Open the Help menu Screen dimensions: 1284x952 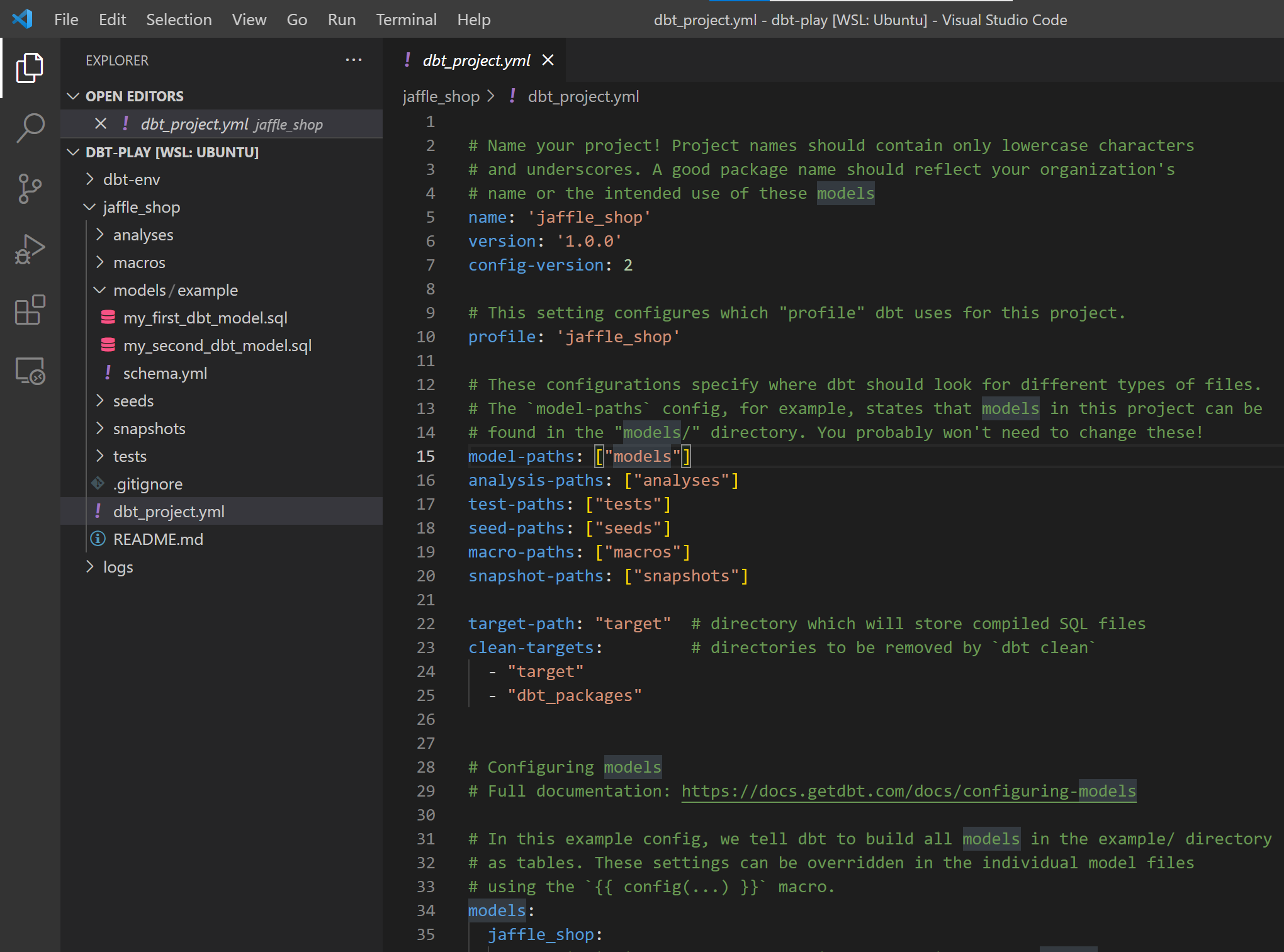pyautogui.click(x=473, y=20)
